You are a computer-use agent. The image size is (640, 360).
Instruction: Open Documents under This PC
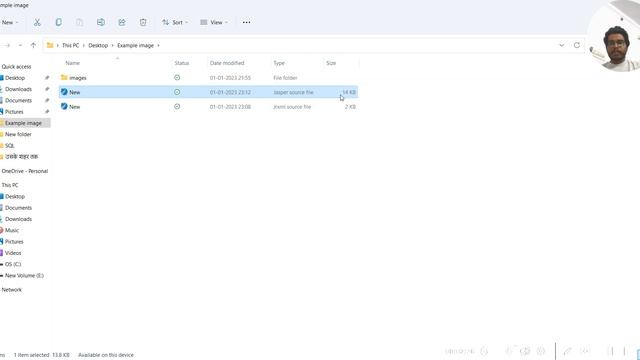tap(18, 208)
